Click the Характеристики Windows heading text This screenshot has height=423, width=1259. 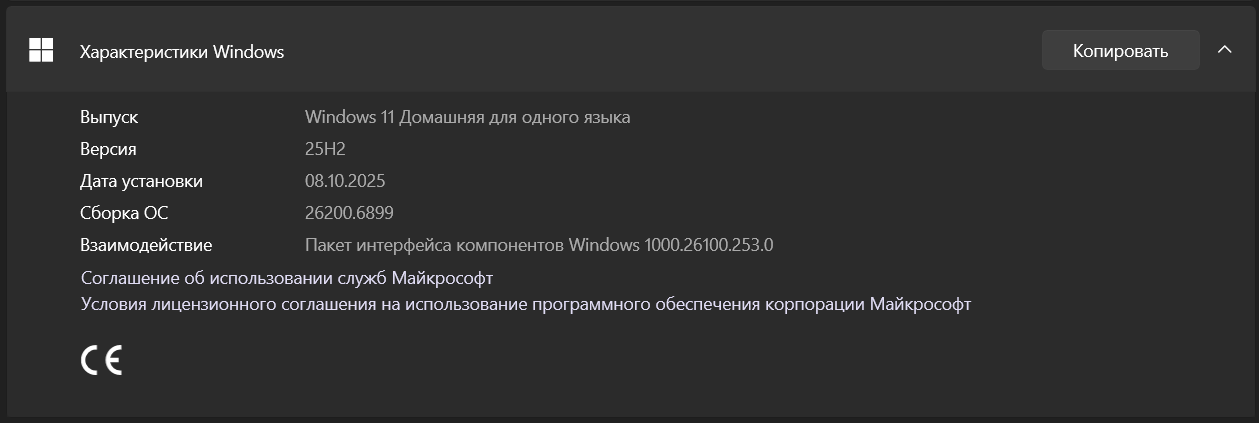pos(182,52)
